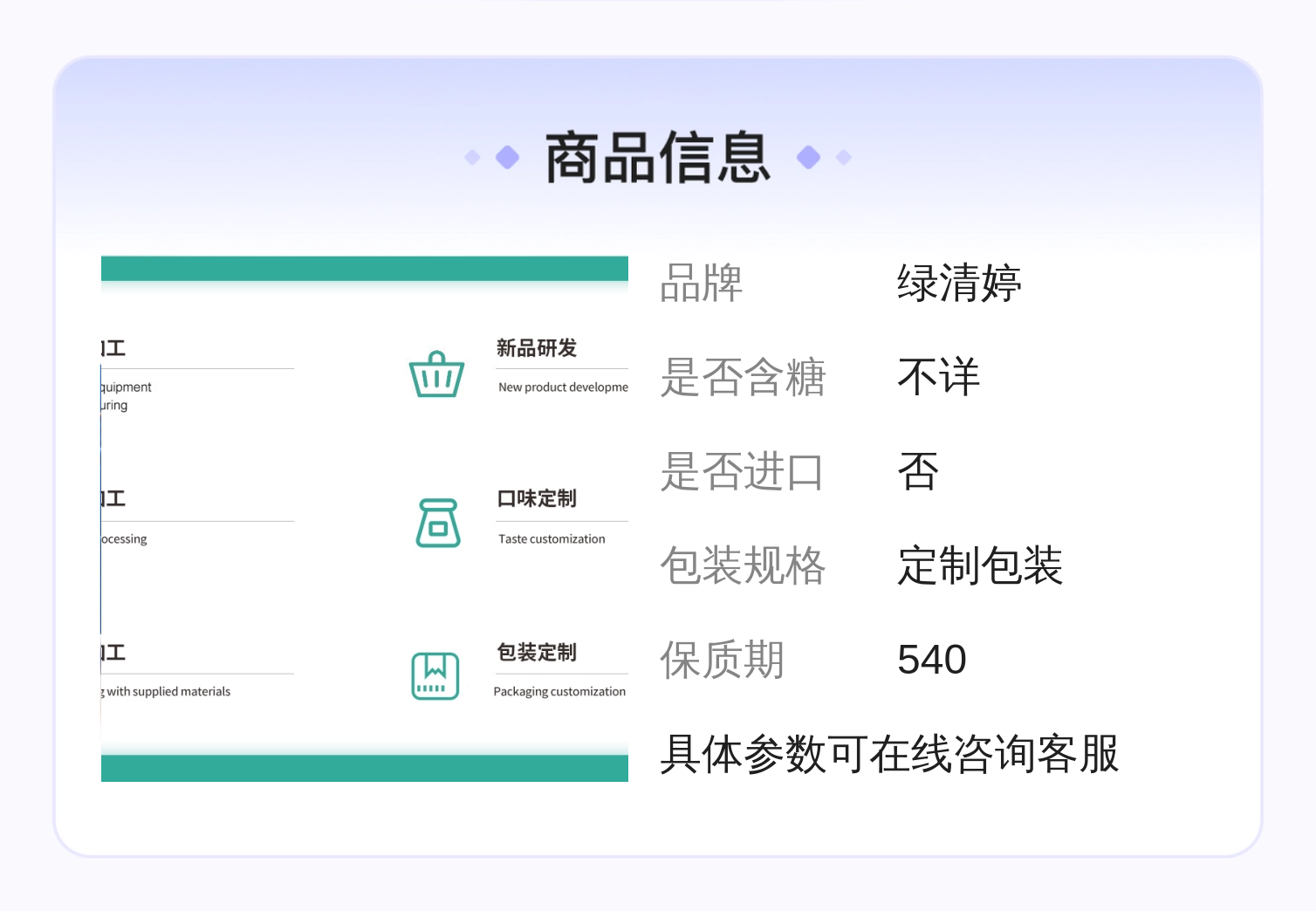
Task: Click the jar icon beside 口味定制
Action: click(x=438, y=524)
